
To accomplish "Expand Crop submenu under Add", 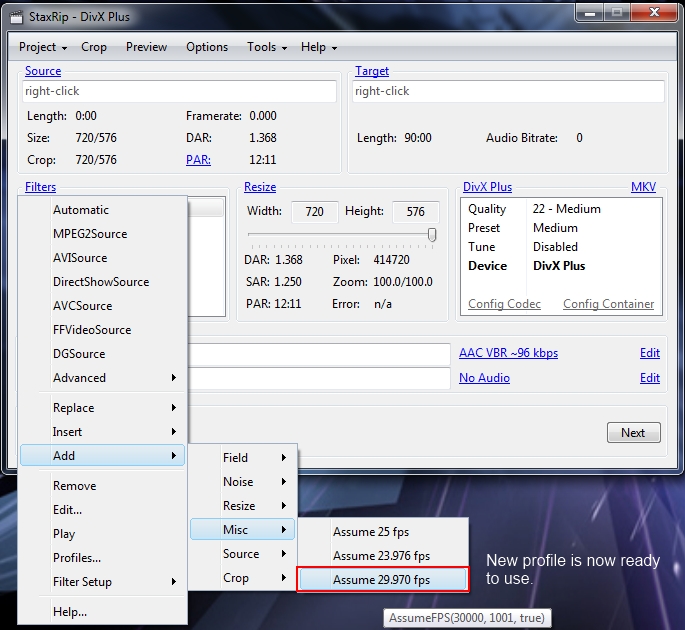I will tap(242, 578).
